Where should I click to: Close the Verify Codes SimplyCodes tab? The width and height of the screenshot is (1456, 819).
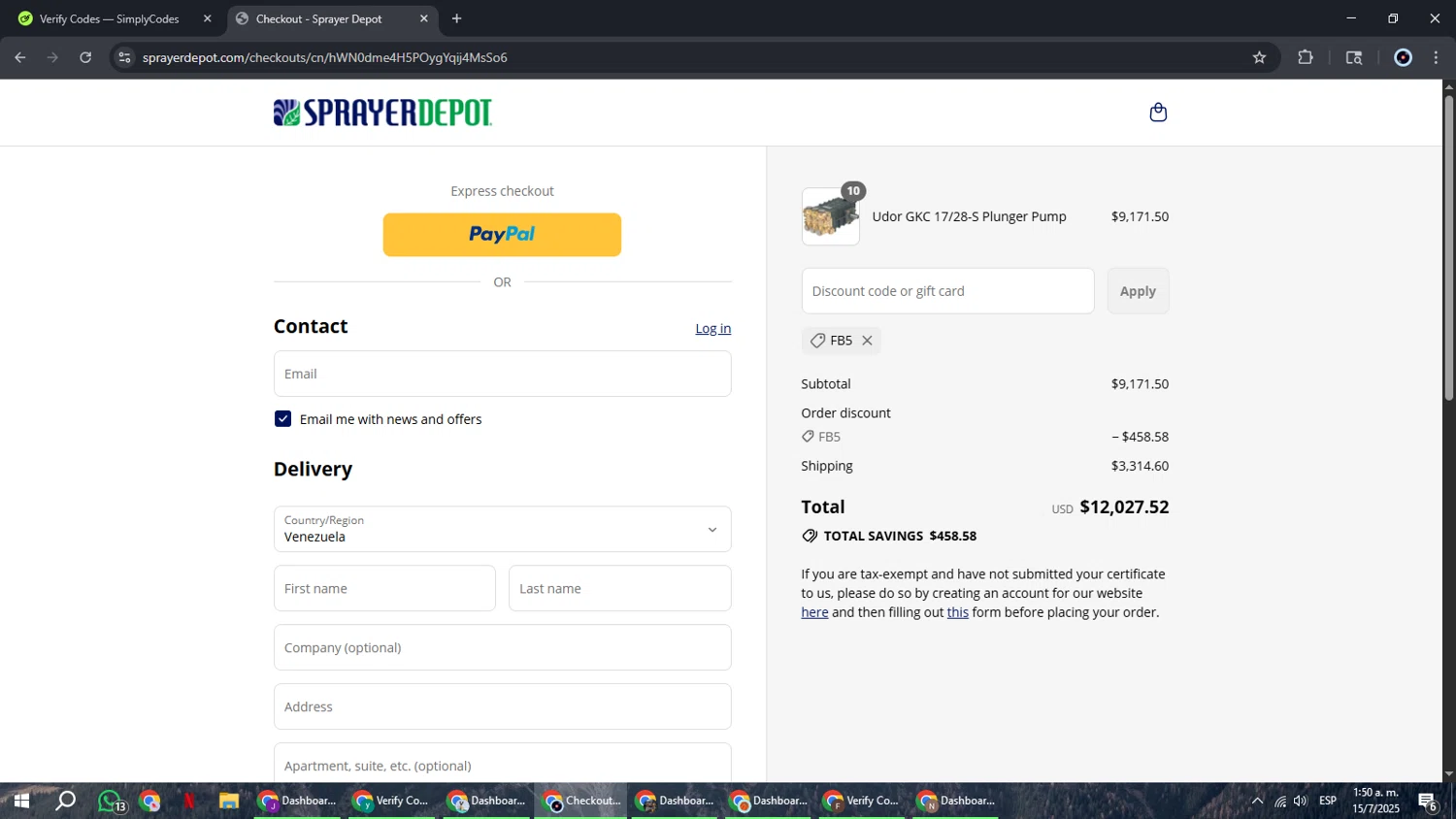click(207, 18)
